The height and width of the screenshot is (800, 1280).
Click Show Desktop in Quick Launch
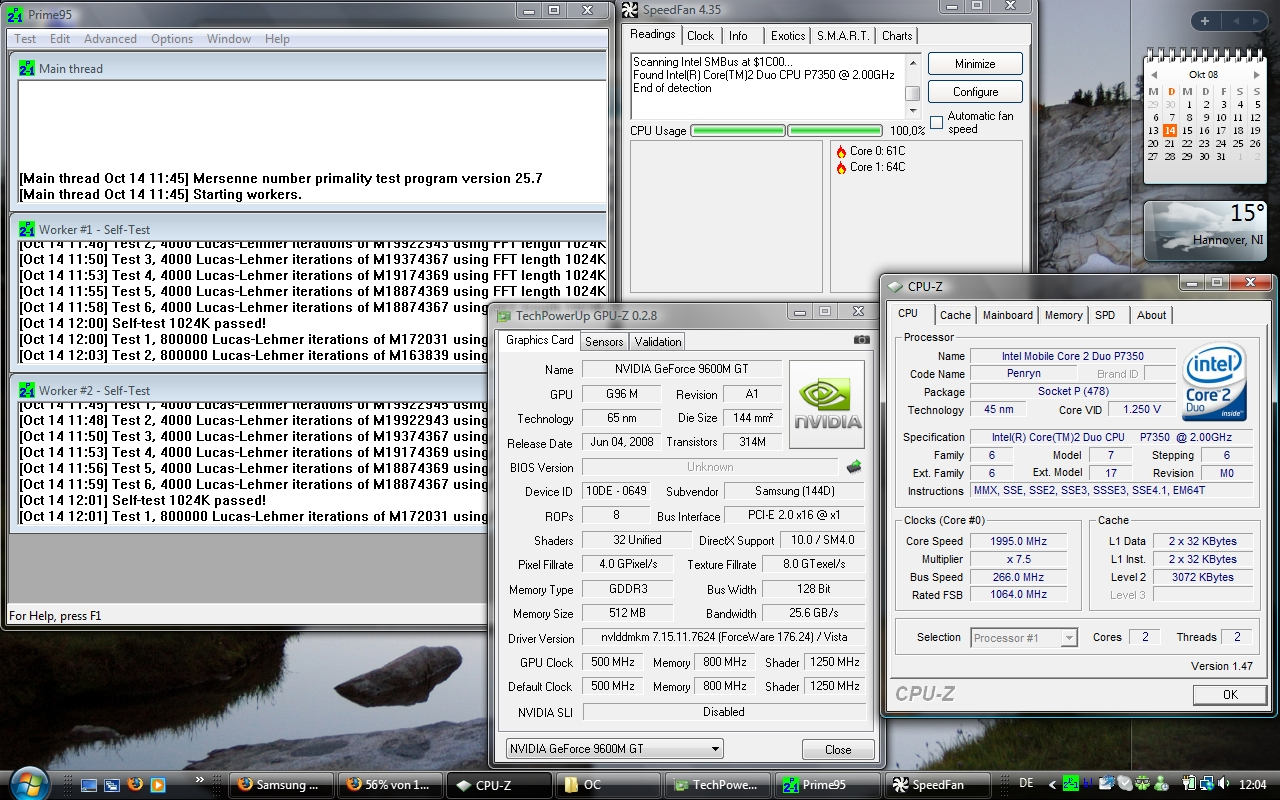tap(90, 785)
